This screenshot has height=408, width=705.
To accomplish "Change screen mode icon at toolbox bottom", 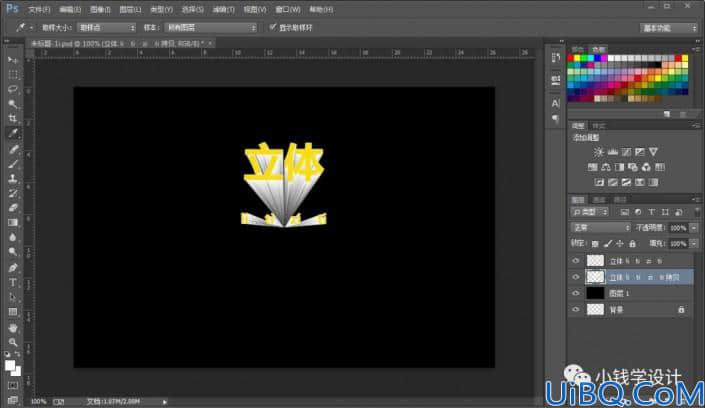I will pyautogui.click(x=13, y=400).
